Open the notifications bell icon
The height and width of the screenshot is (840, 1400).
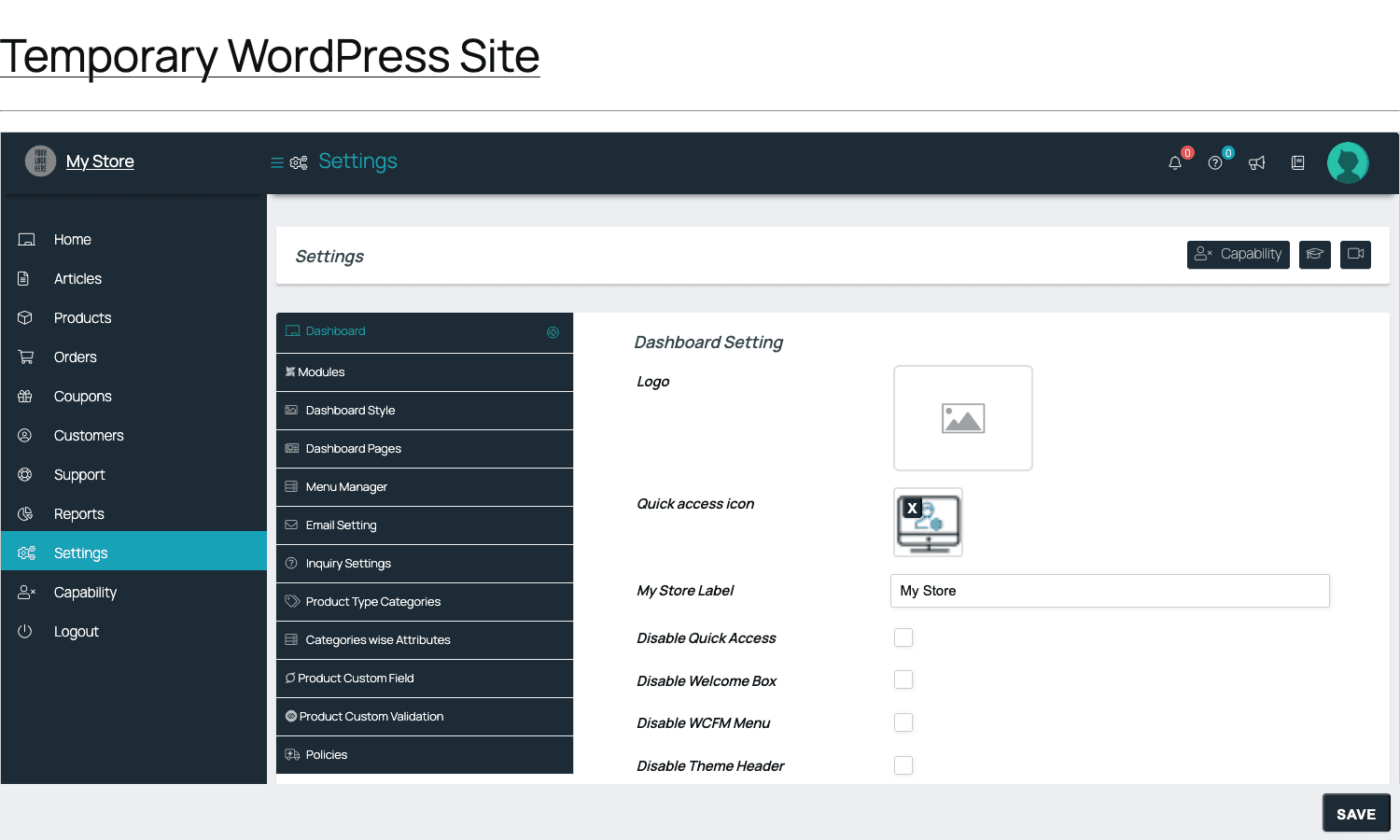[1175, 163]
